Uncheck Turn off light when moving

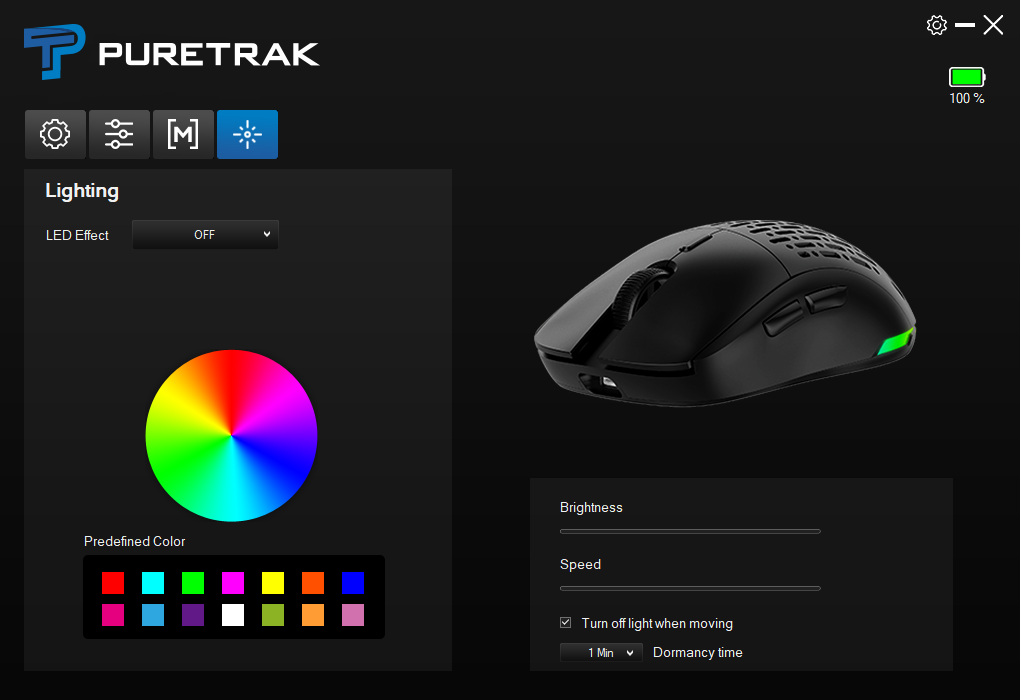[x=566, y=623]
